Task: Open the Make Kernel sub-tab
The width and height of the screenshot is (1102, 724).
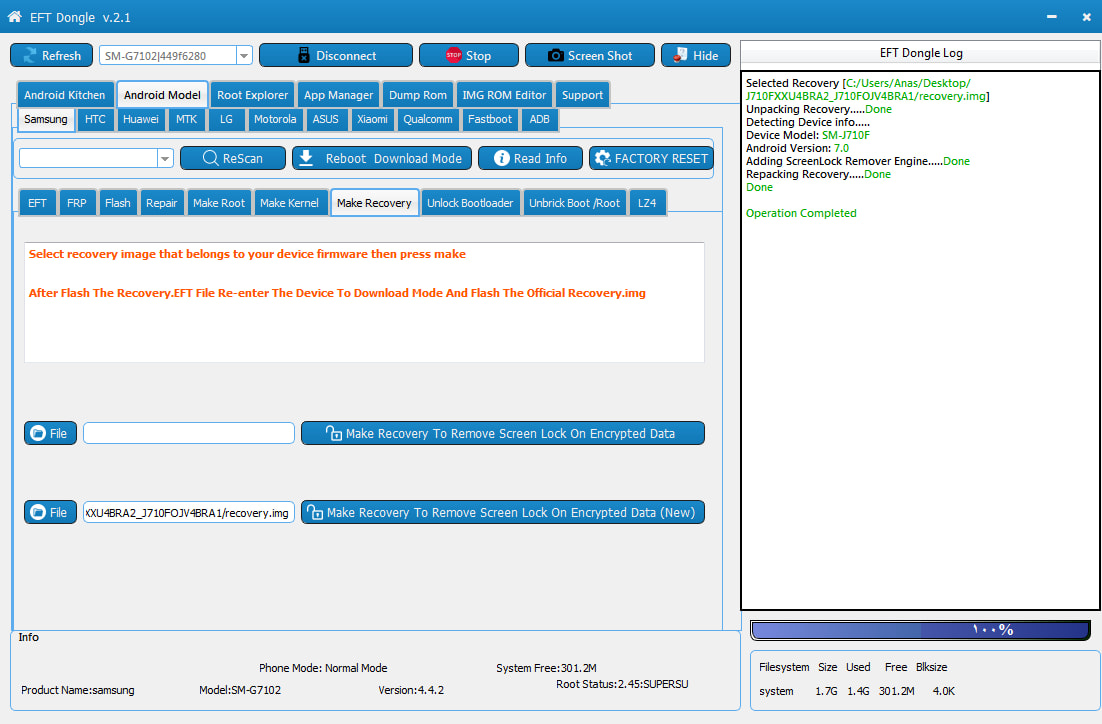Action: (x=289, y=203)
